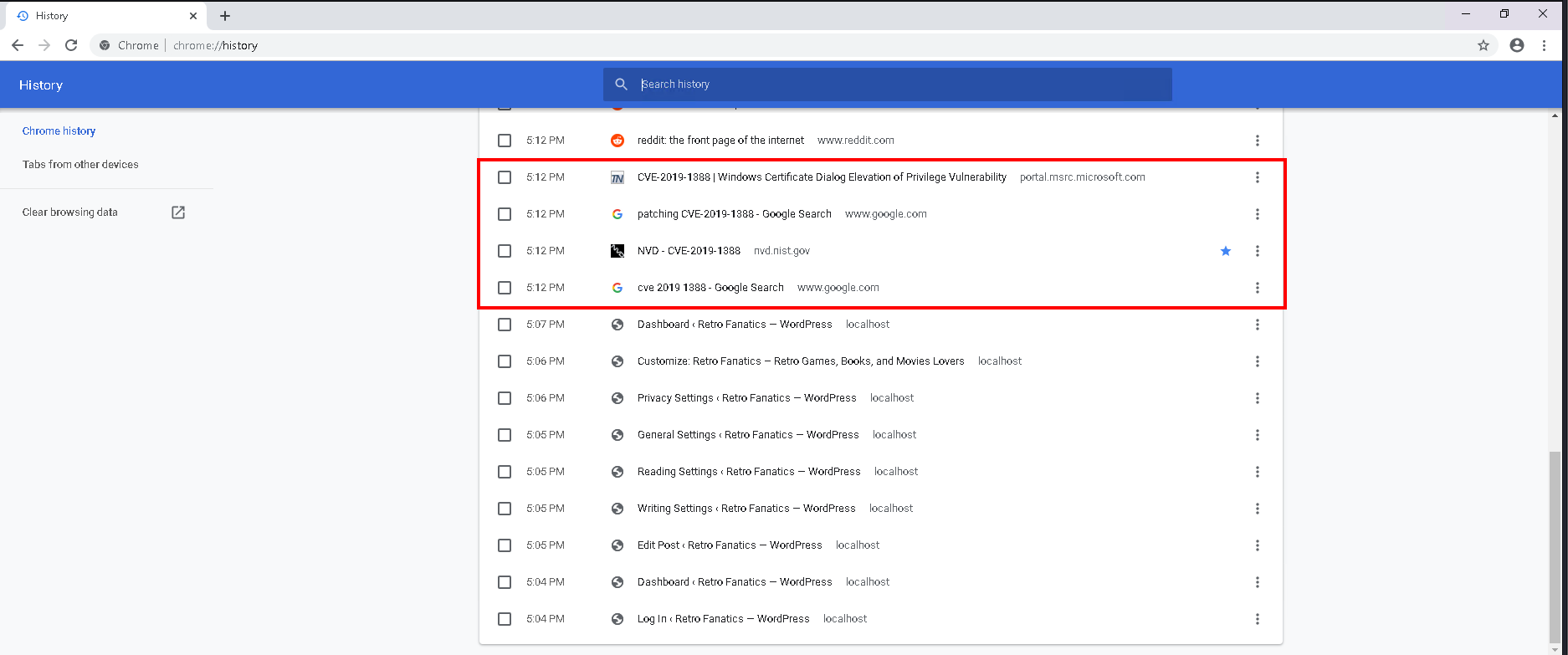Bookmark this page with the star icon
This screenshot has height=655, width=1568.
(1483, 45)
